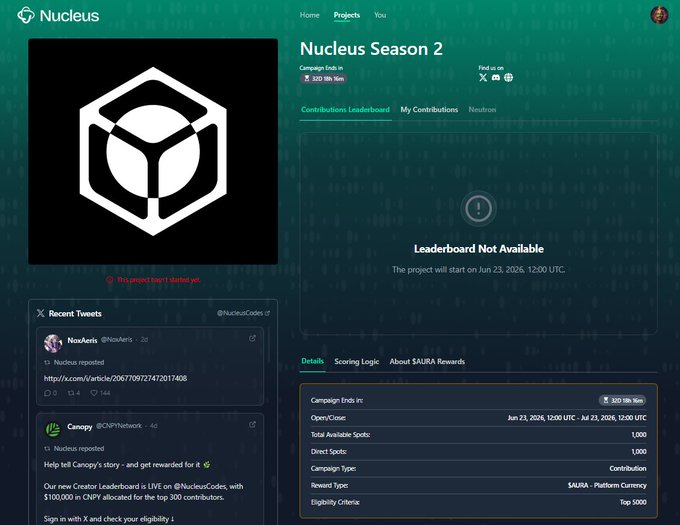This screenshot has width=680, height=525.
Task: Click @NoxAeris handle
Action: coord(117,339)
